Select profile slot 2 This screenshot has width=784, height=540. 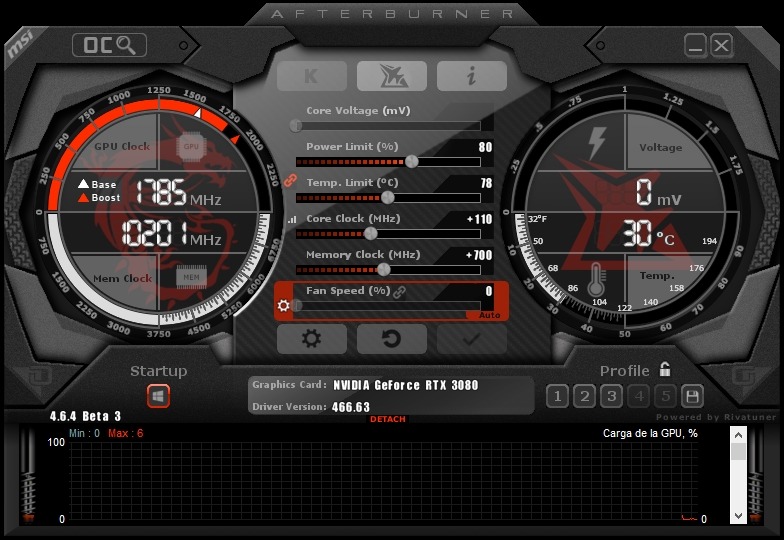584,396
